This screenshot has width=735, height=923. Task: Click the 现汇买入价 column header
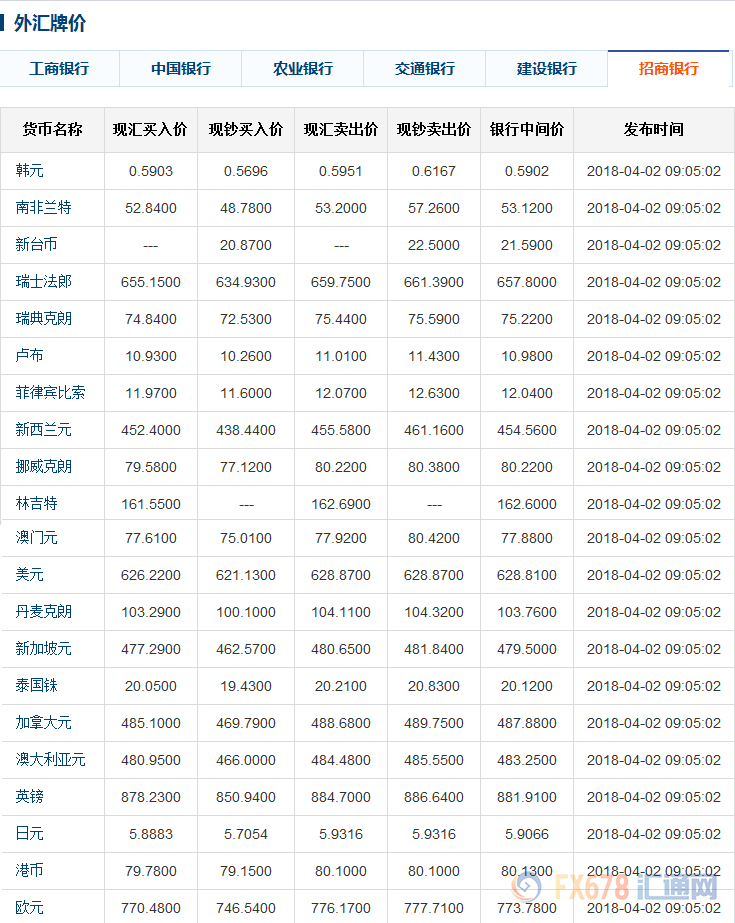click(151, 130)
